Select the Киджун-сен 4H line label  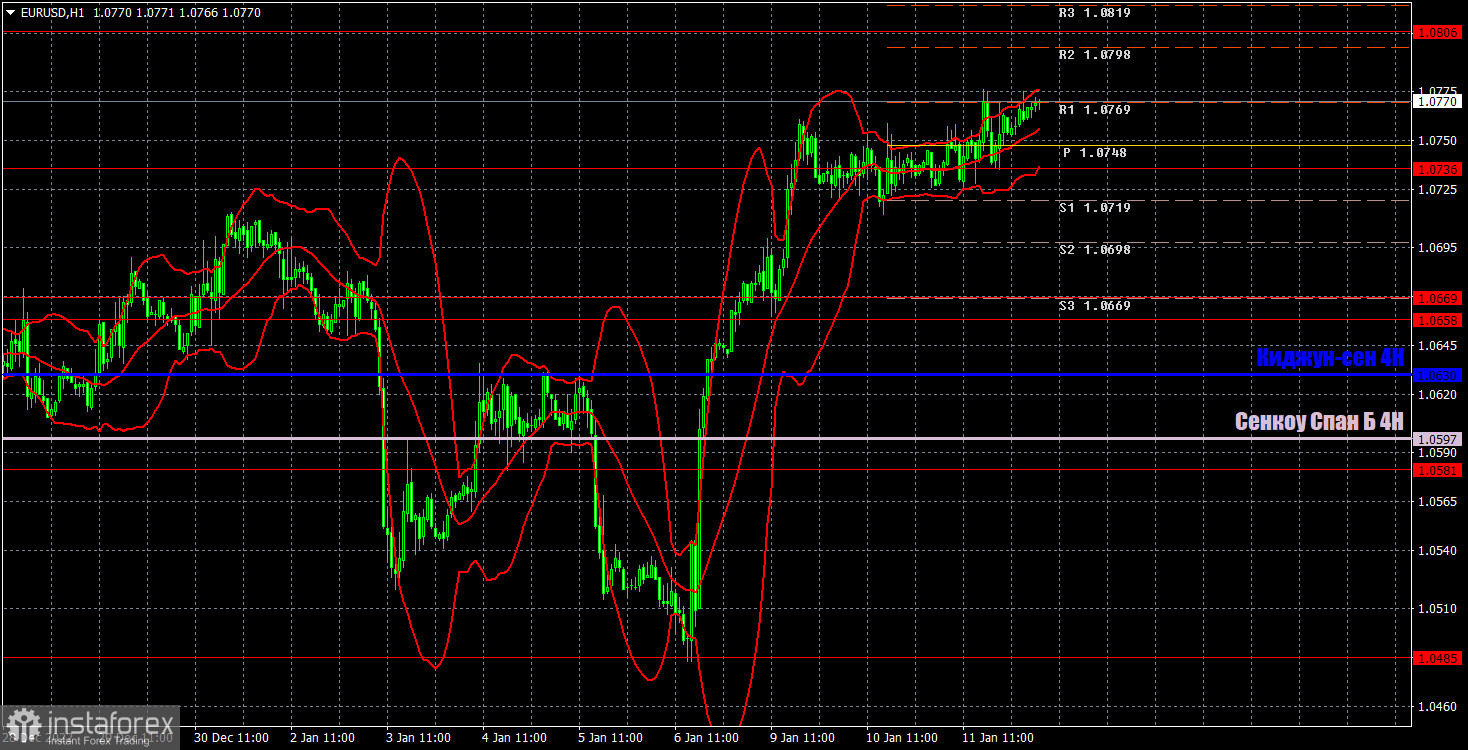click(x=1330, y=357)
